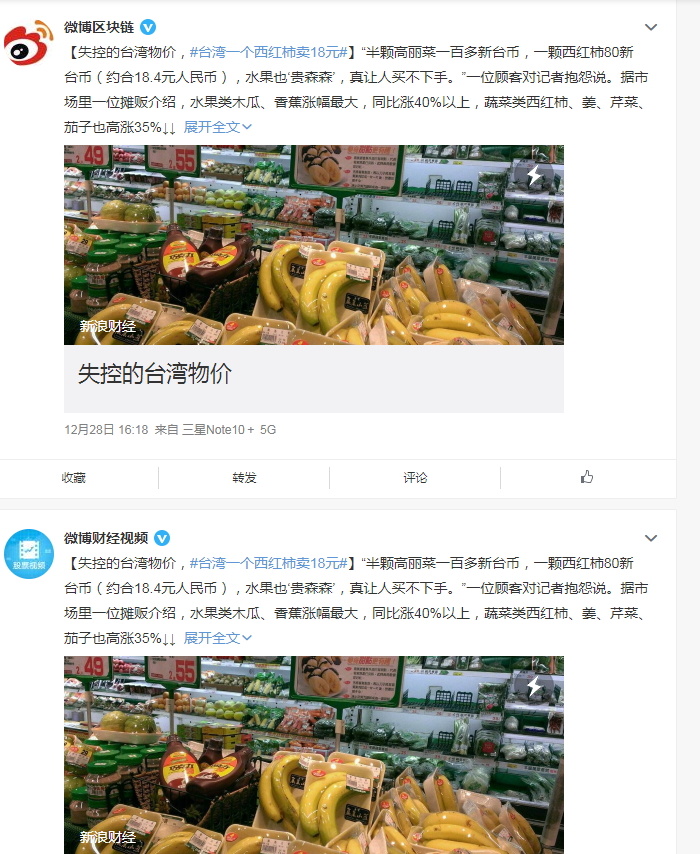Select 收藏 under the first post
700x854 pixels.
[74, 478]
